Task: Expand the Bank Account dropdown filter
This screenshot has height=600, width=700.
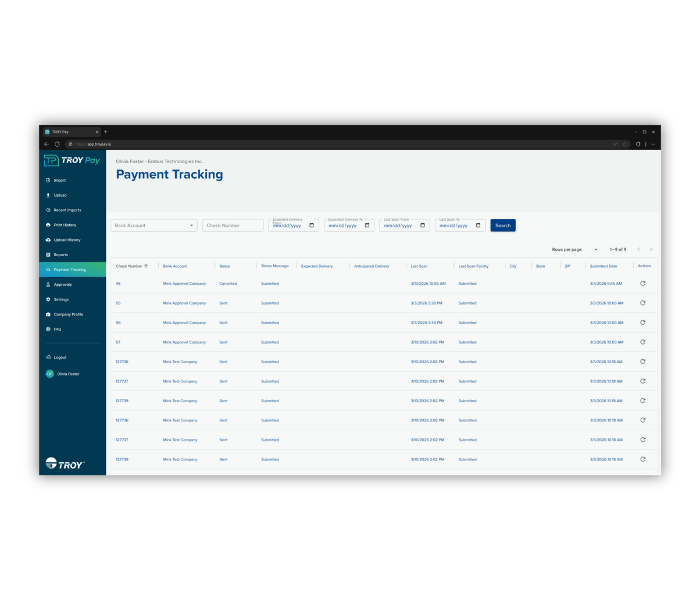Action: click(154, 225)
